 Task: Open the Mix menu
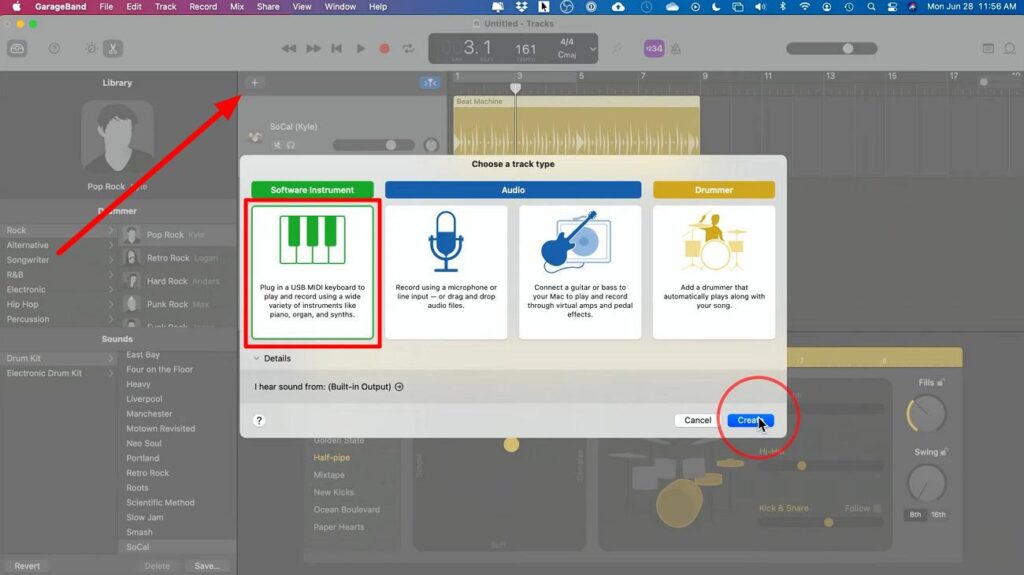tap(237, 7)
